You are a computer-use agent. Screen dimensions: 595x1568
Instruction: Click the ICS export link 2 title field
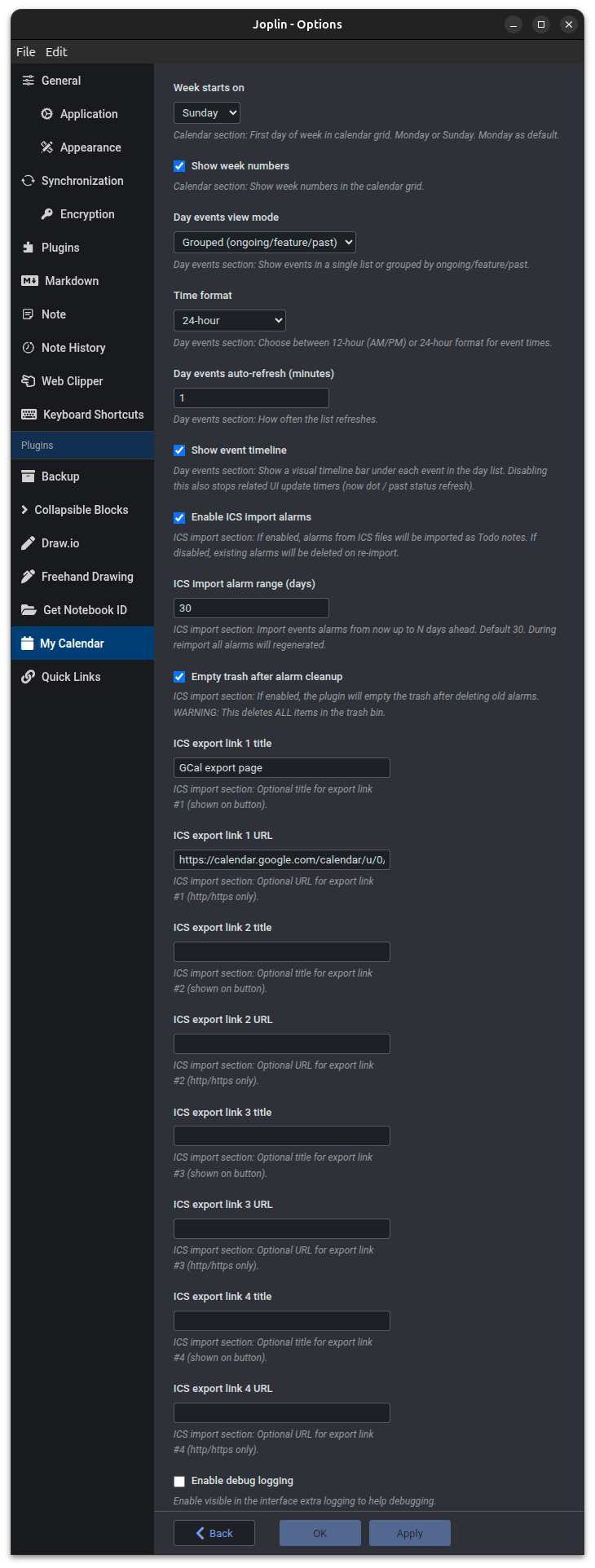pos(281,951)
